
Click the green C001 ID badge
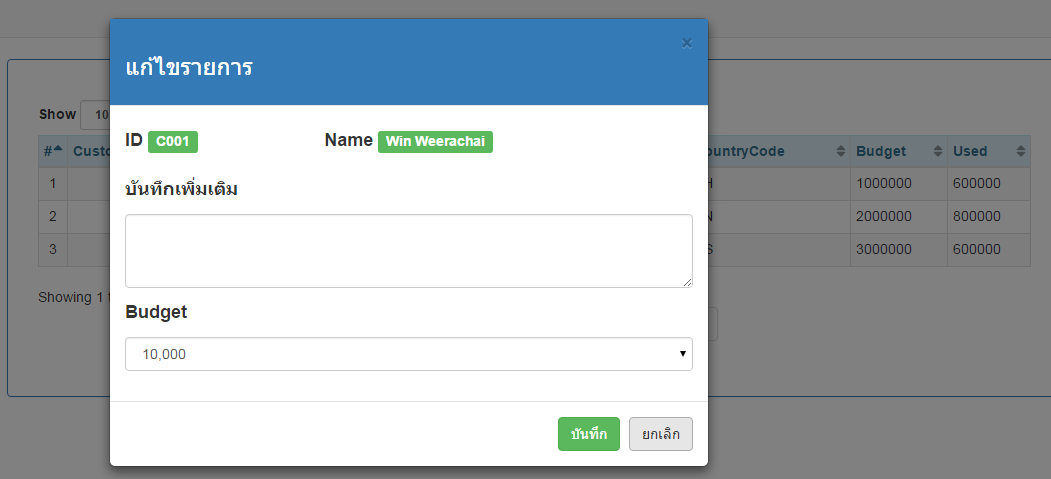pos(173,142)
